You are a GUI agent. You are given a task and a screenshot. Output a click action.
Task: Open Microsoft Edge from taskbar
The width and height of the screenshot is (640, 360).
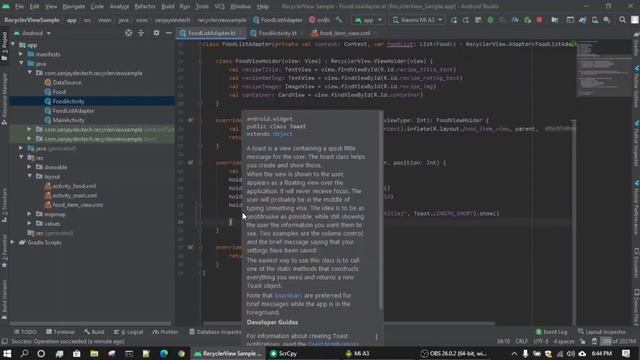(164, 353)
